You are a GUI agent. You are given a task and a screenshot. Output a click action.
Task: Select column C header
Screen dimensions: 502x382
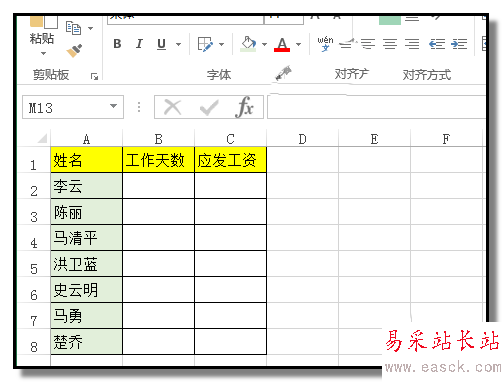[x=230, y=139]
